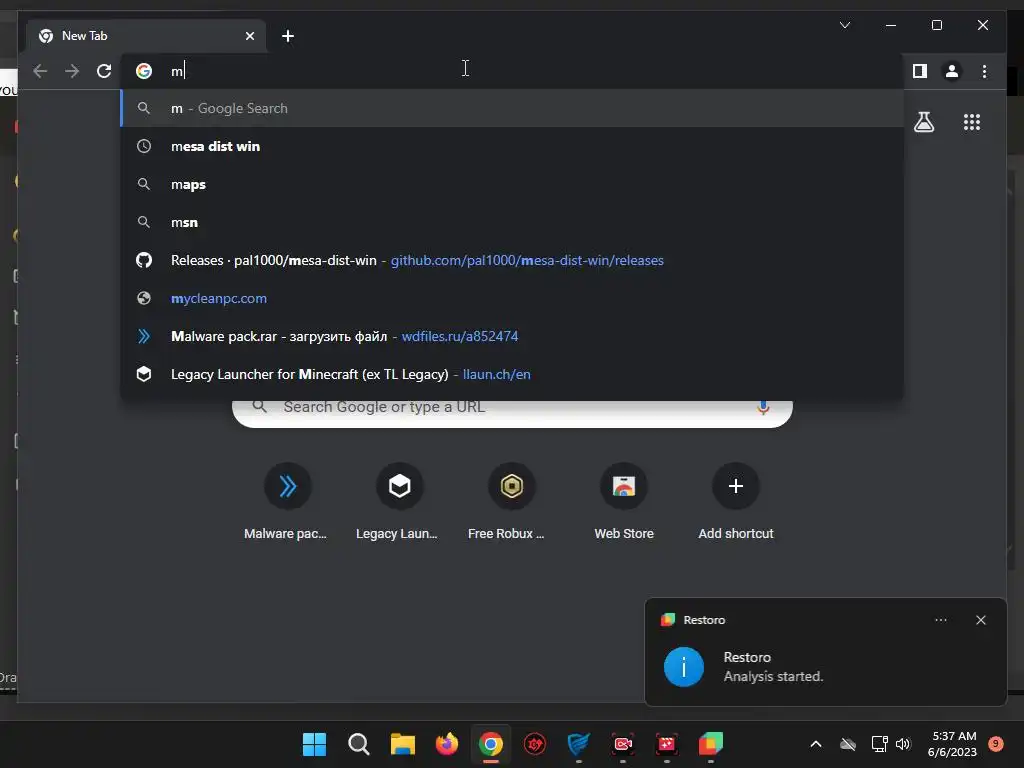Click the Add shortcut button
Screen dimensions: 1024x768
coord(736,502)
